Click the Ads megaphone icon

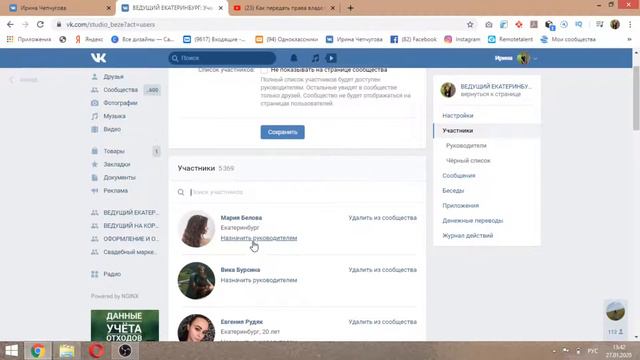click(x=95, y=191)
